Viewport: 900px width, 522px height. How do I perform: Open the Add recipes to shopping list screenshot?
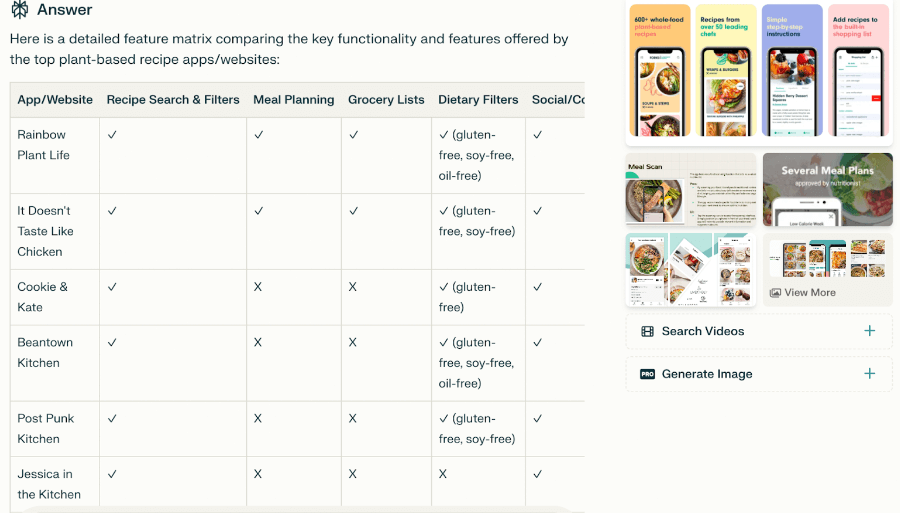point(858,70)
